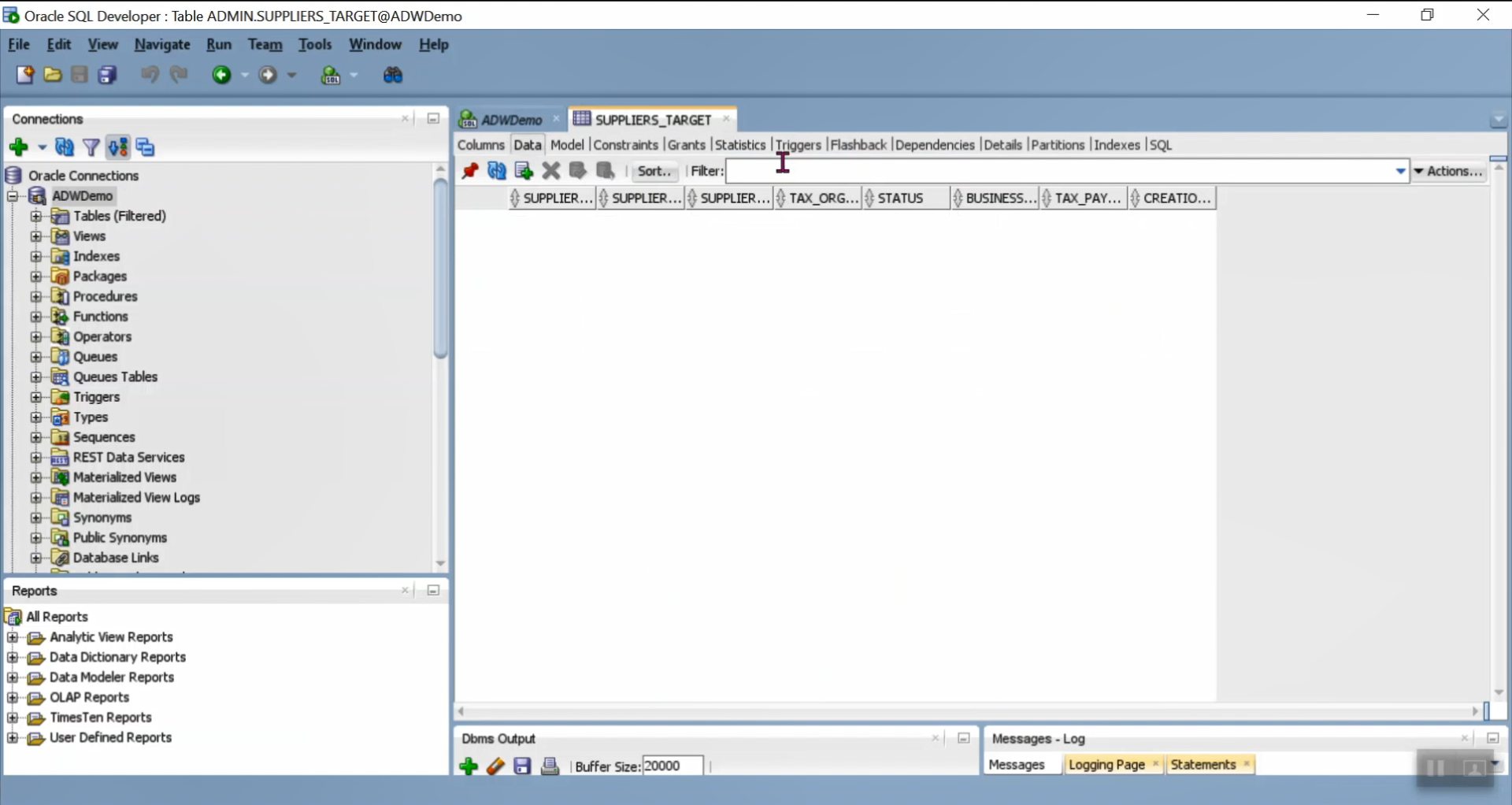Expand the OLAP Reports folder
The width and height of the screenshot is (1512, 805).
13,698
